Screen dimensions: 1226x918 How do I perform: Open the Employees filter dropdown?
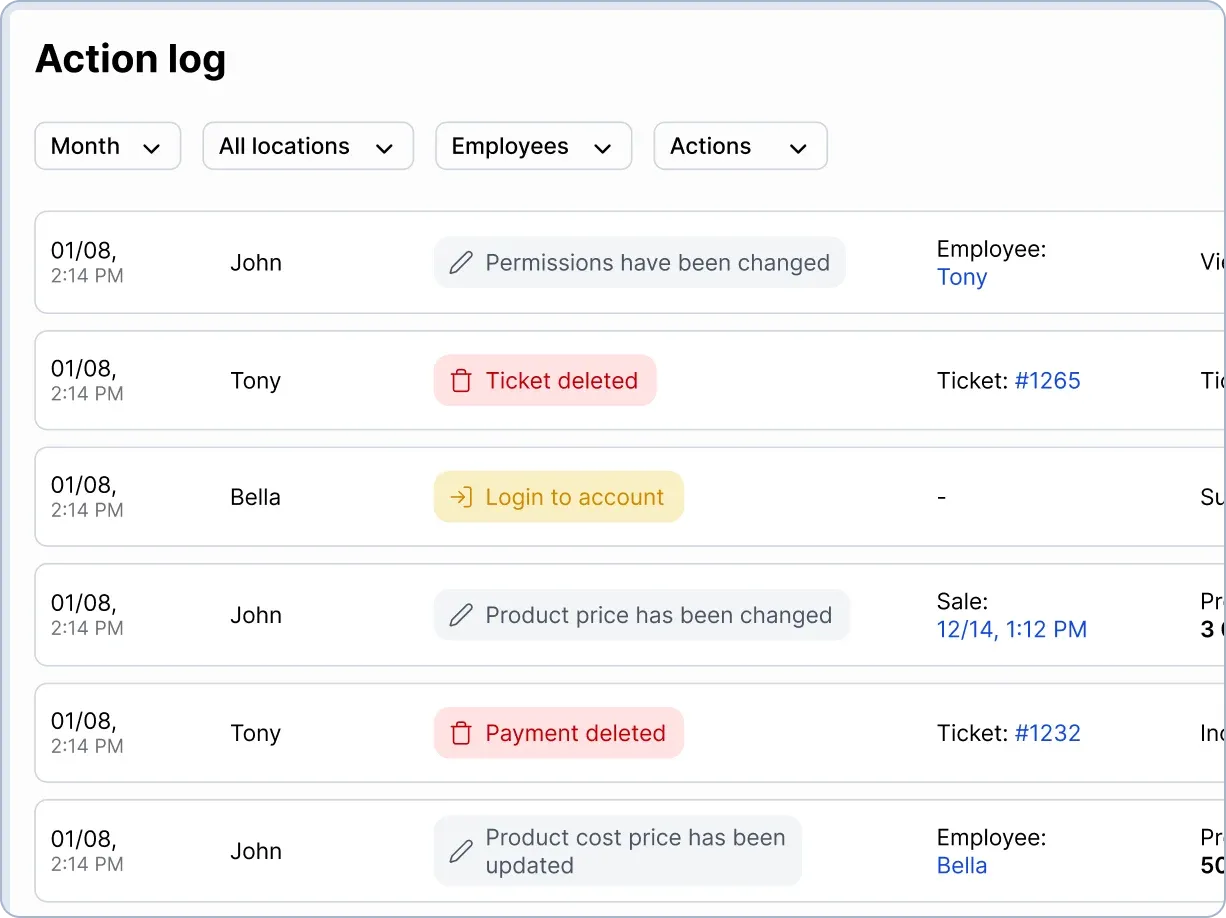coord(533,146)
